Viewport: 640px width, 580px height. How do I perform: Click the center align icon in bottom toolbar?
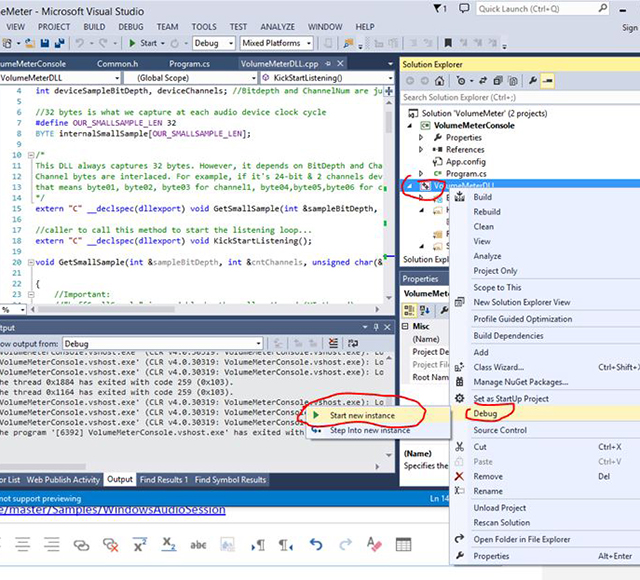(23, 545)
